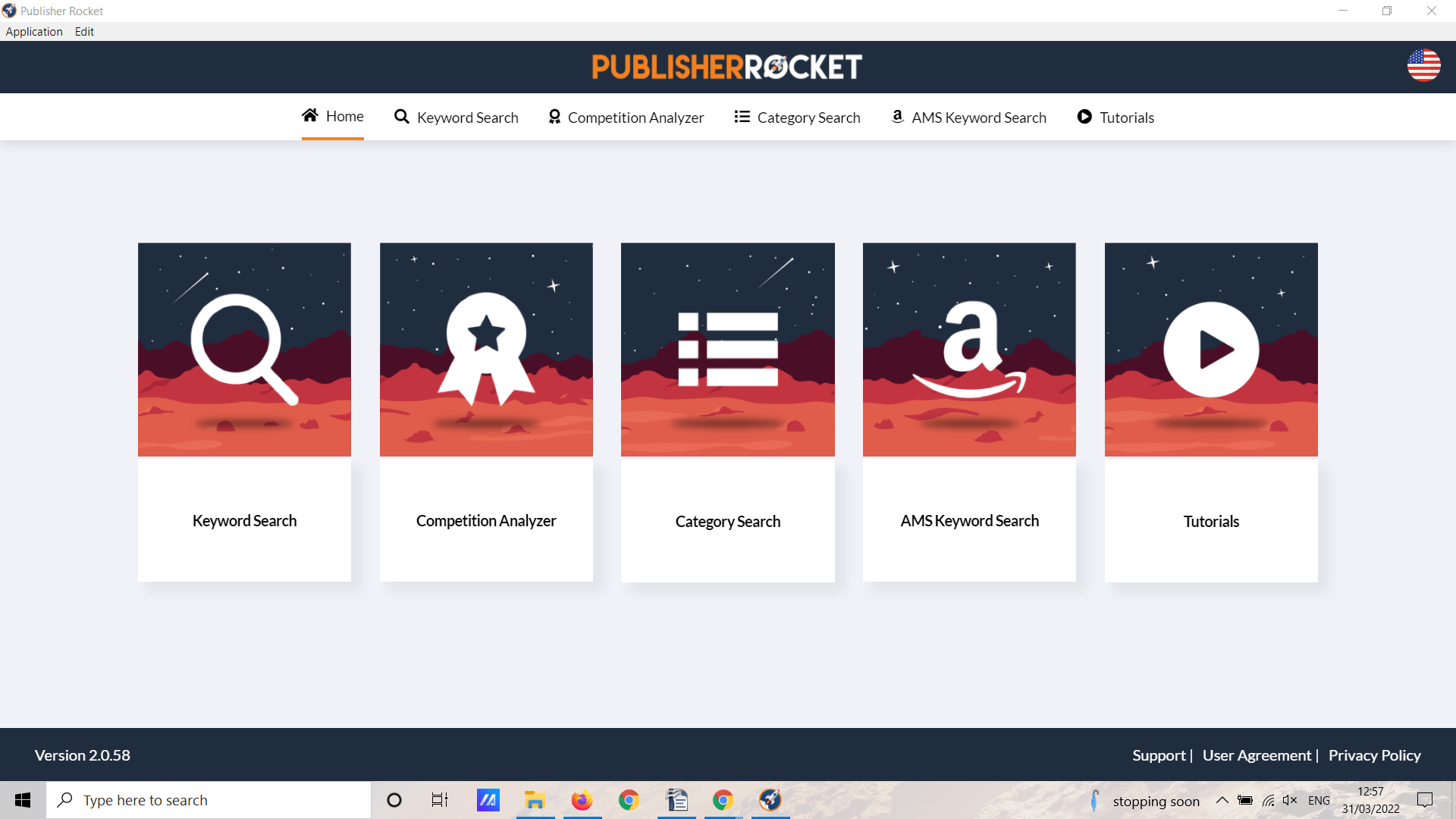1456x819 pixels.
Task: Click the Tutorials play icon in navigation
Action: 1084,117
